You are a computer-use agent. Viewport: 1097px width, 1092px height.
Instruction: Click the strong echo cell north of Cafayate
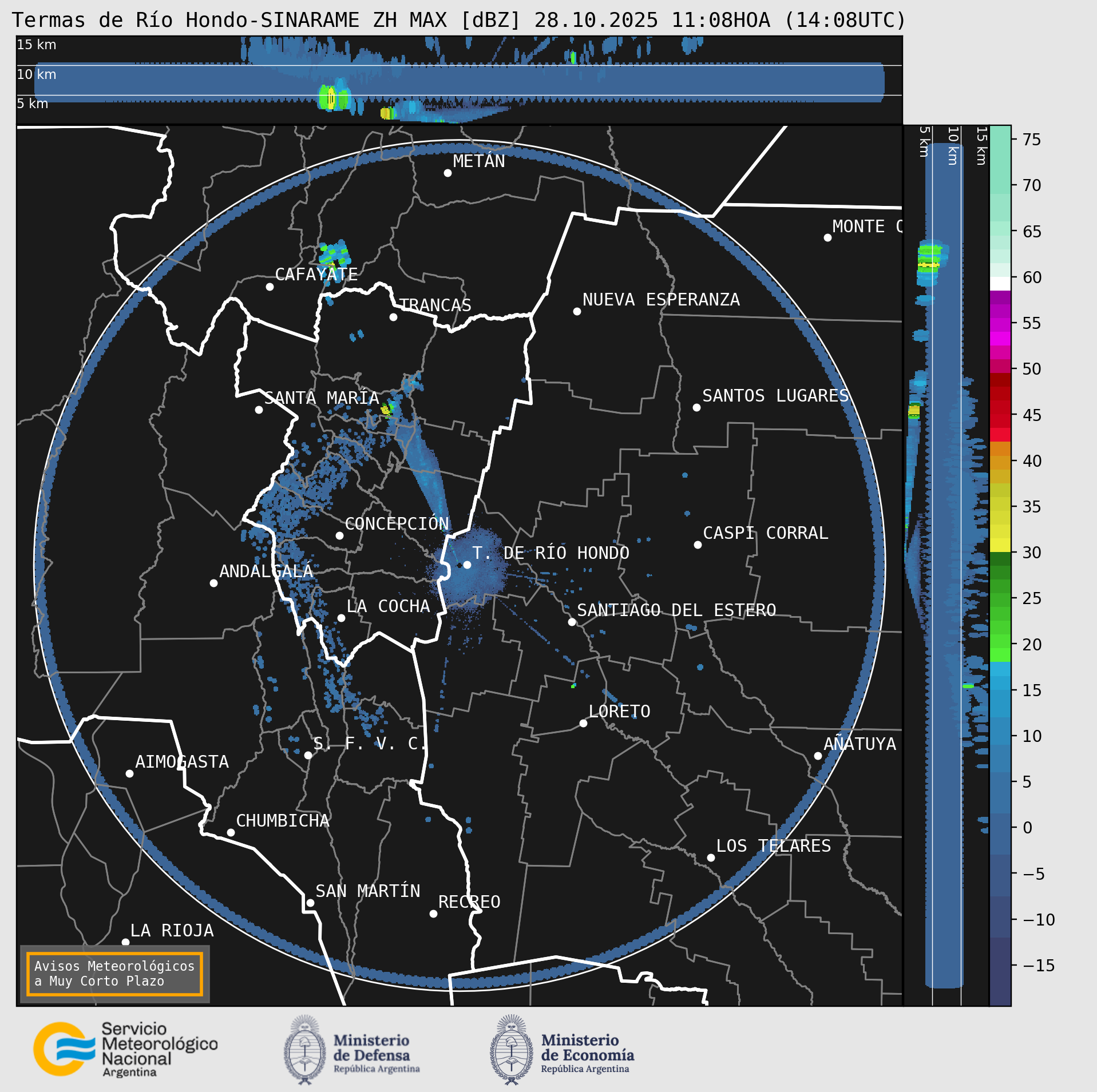335,253
